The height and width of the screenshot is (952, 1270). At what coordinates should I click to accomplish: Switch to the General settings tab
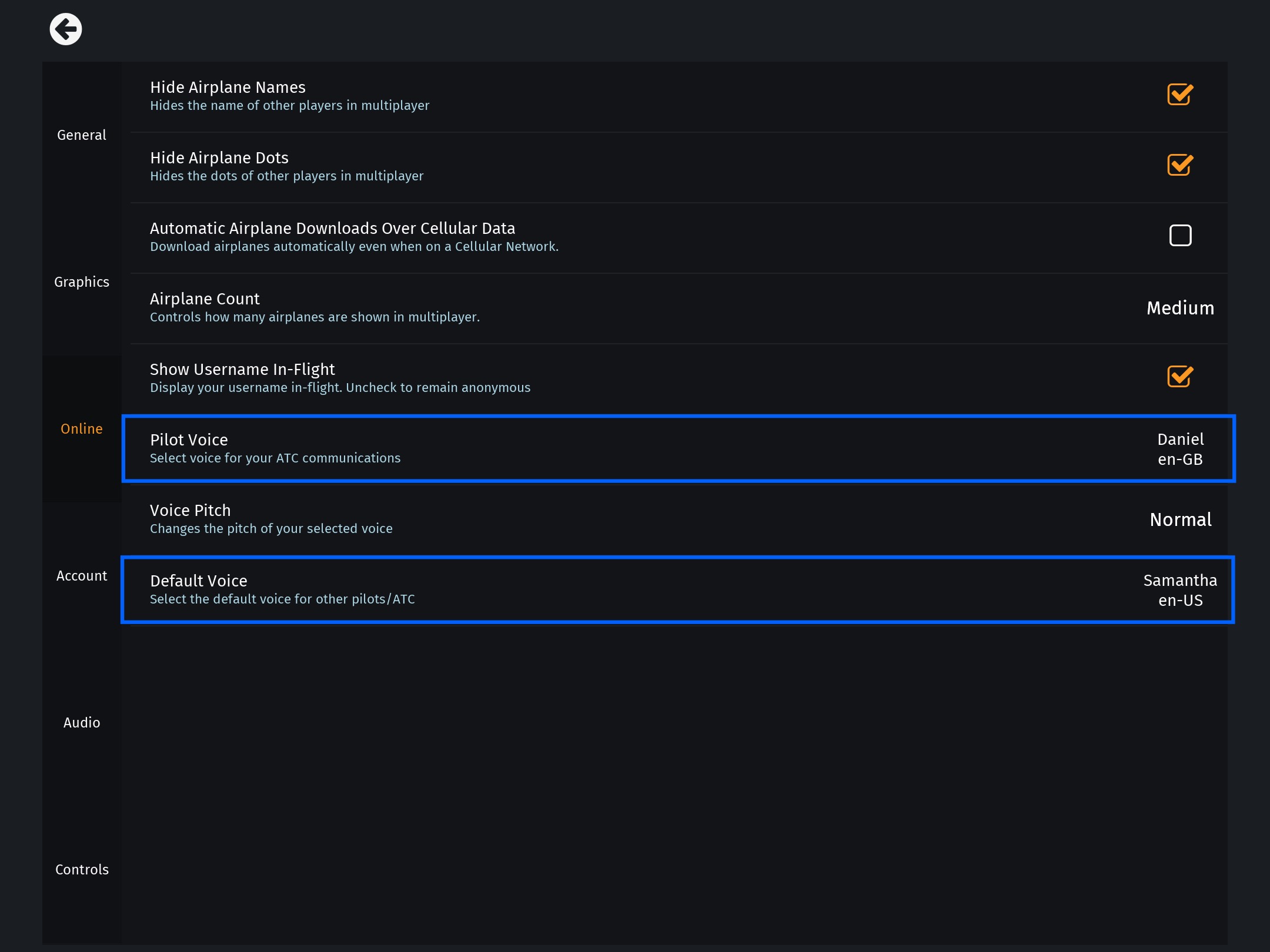82,135
